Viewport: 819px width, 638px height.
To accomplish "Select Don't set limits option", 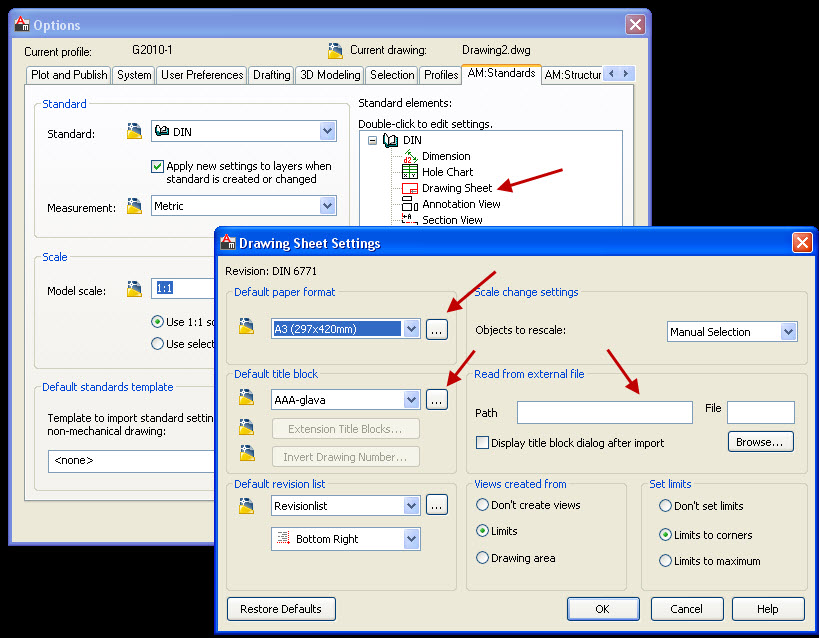I will 665,505.
